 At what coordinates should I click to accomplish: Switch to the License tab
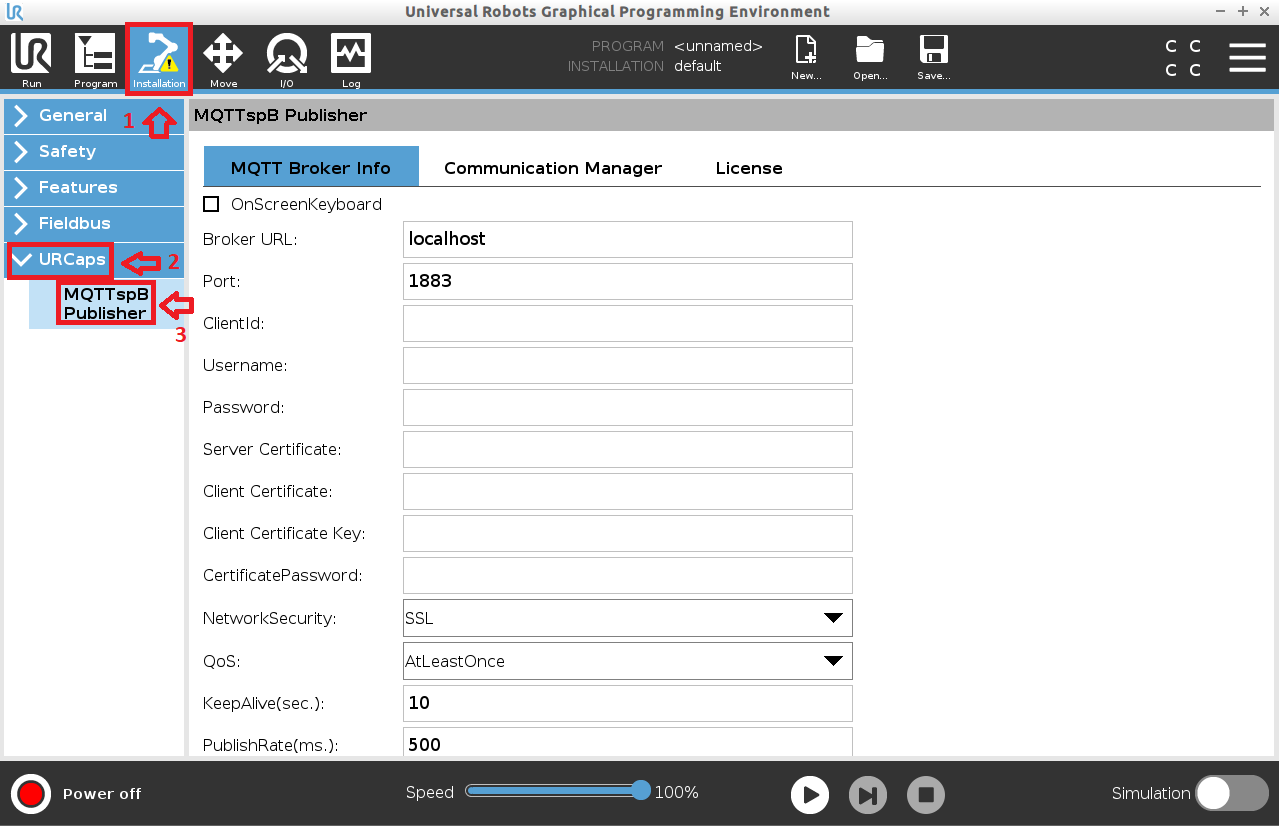(749, 168)
